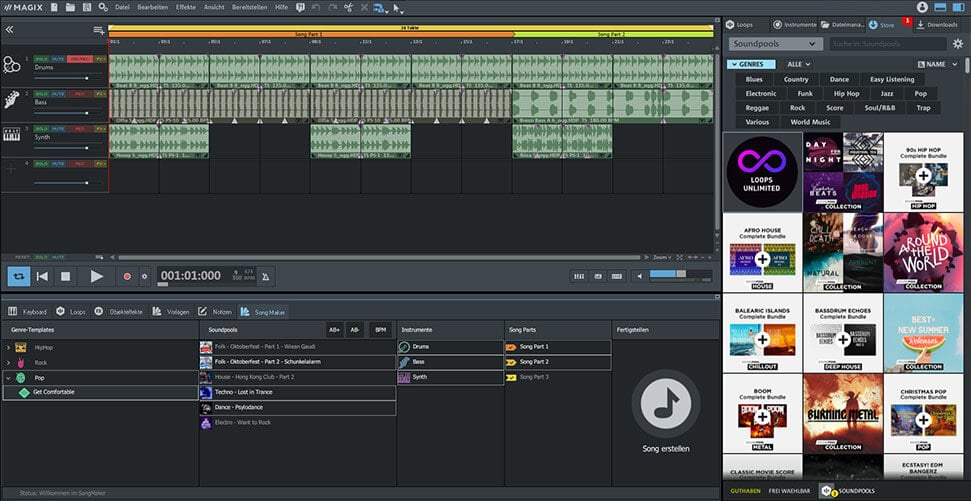Click the Add Track icon above the track list
This screenshot has width=971, height=501.
(x=98, y=30)
